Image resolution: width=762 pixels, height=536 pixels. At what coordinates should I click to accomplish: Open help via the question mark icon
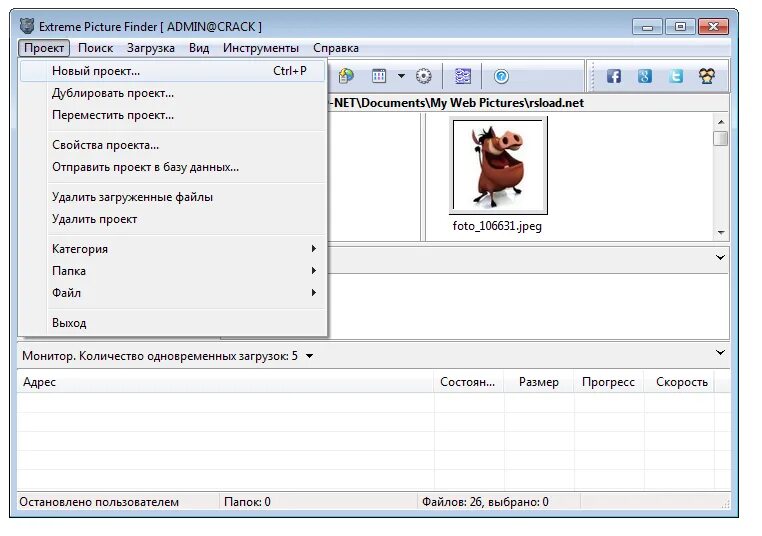502,76
